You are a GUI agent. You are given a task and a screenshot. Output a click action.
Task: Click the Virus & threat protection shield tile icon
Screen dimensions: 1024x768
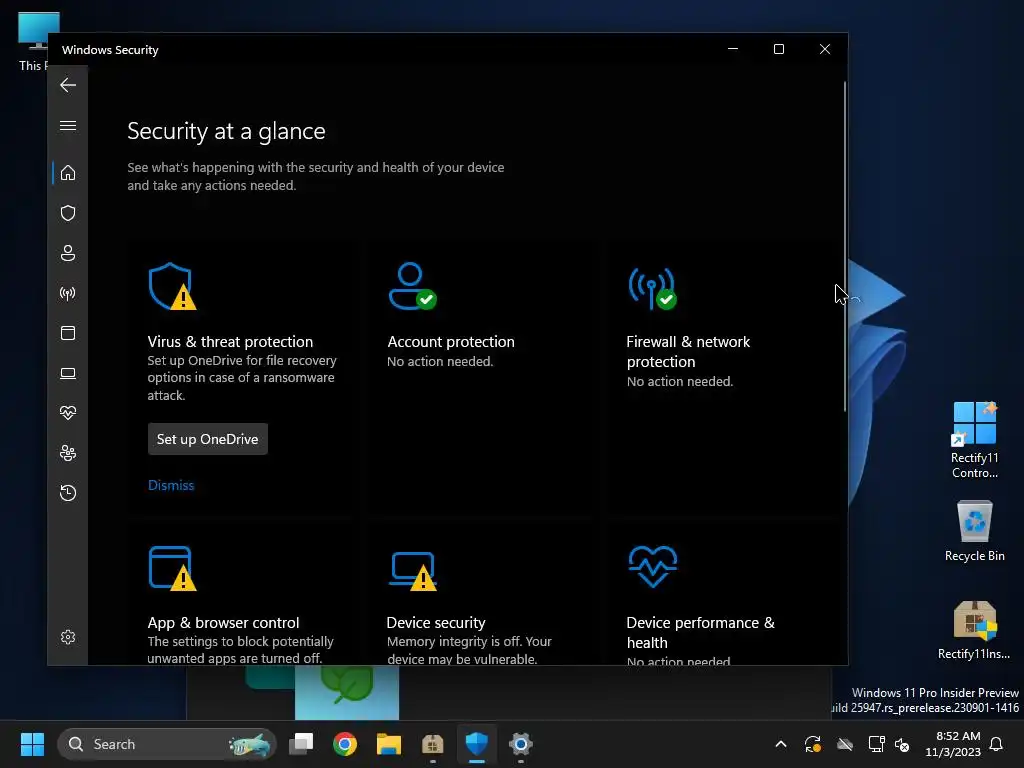click(x=172, y=286)
